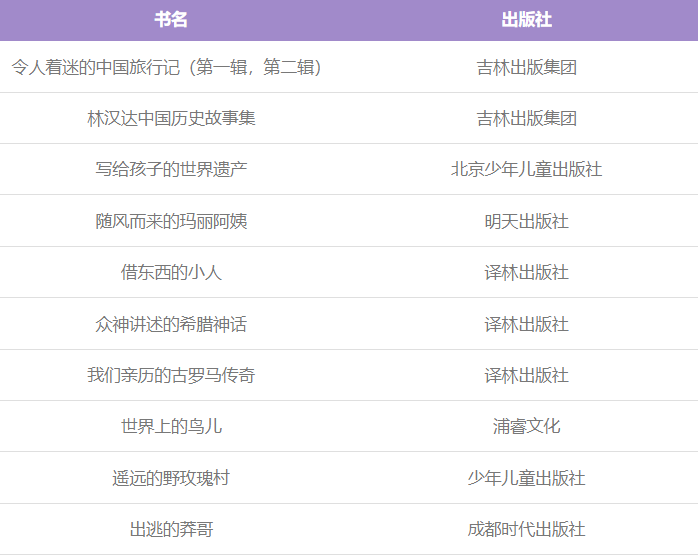Select the book 众神讲述的希腊神话
Screen dimensions: 698x557
point(171,324)
